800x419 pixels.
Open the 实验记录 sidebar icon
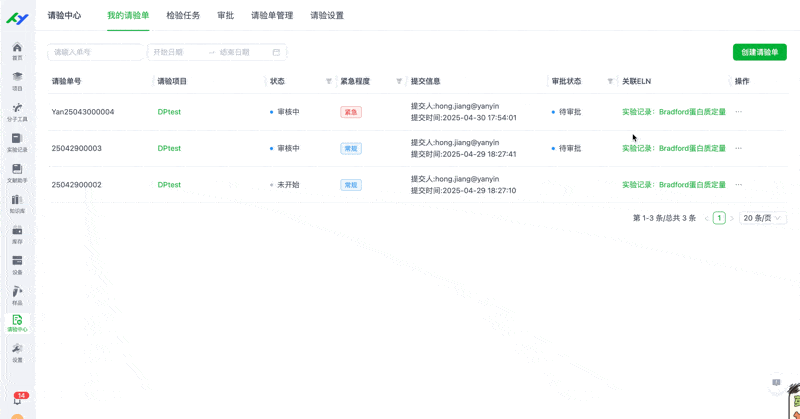point(17,142)
